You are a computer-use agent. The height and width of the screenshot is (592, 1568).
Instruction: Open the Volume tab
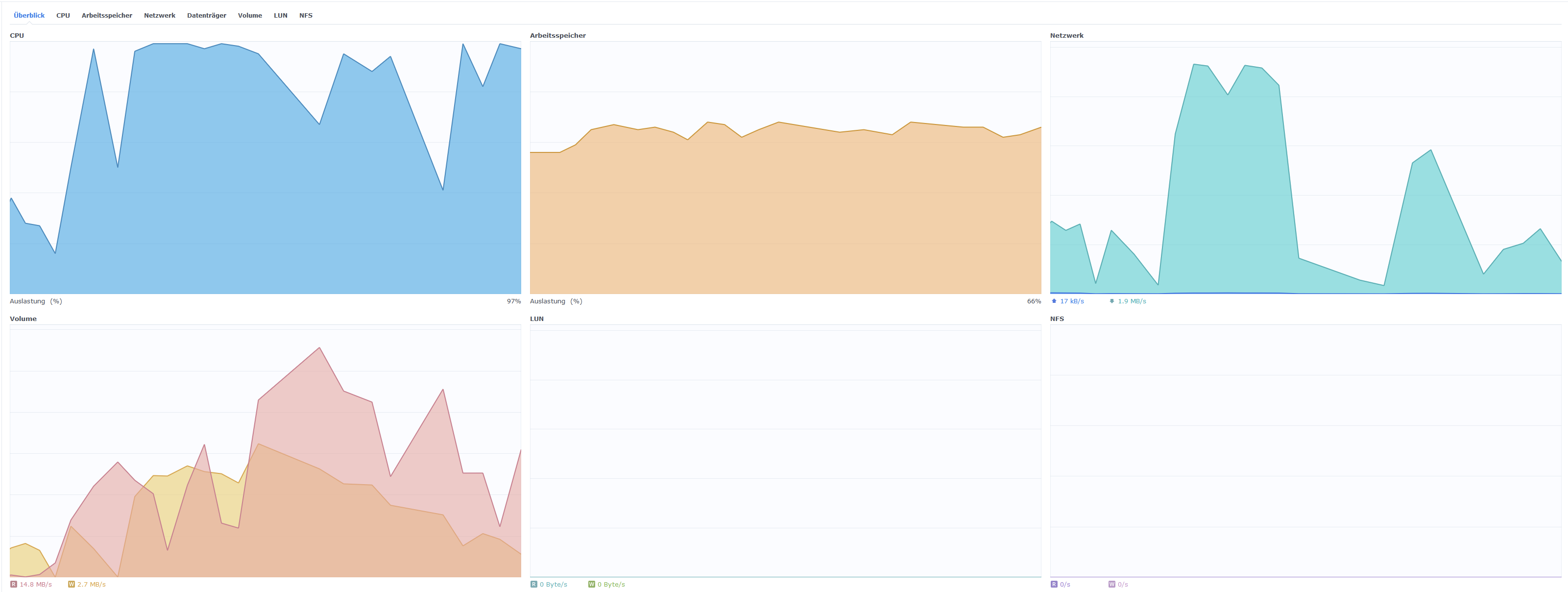(249, 15)
